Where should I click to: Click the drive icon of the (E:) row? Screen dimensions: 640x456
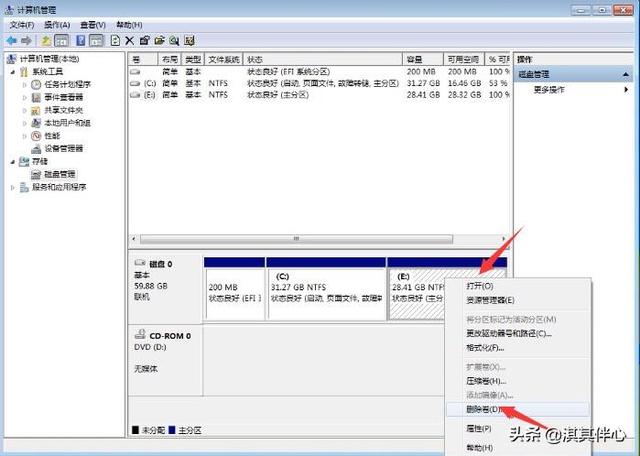(x=135, y=95)
